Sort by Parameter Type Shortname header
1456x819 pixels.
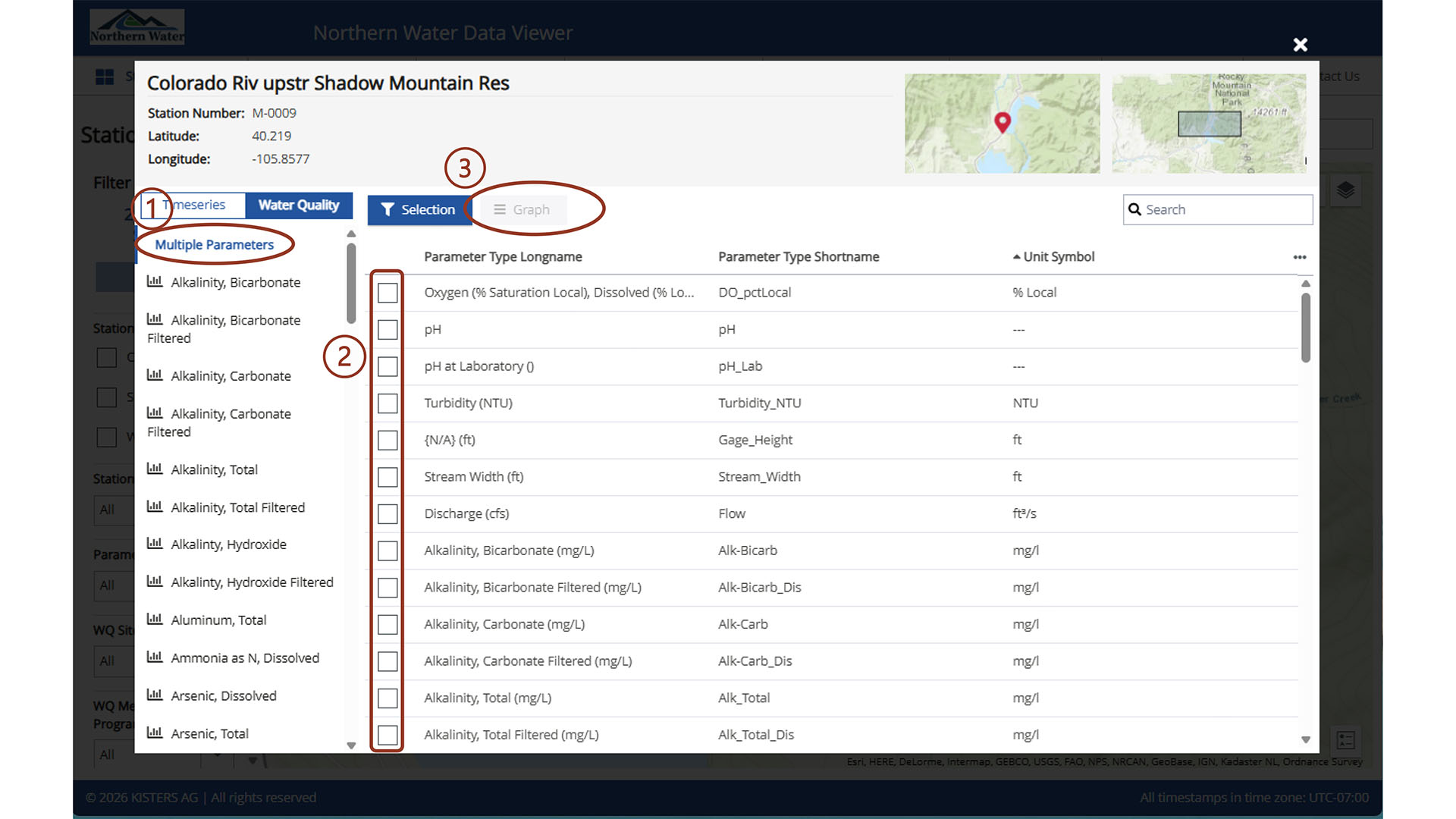click(799, 257)
